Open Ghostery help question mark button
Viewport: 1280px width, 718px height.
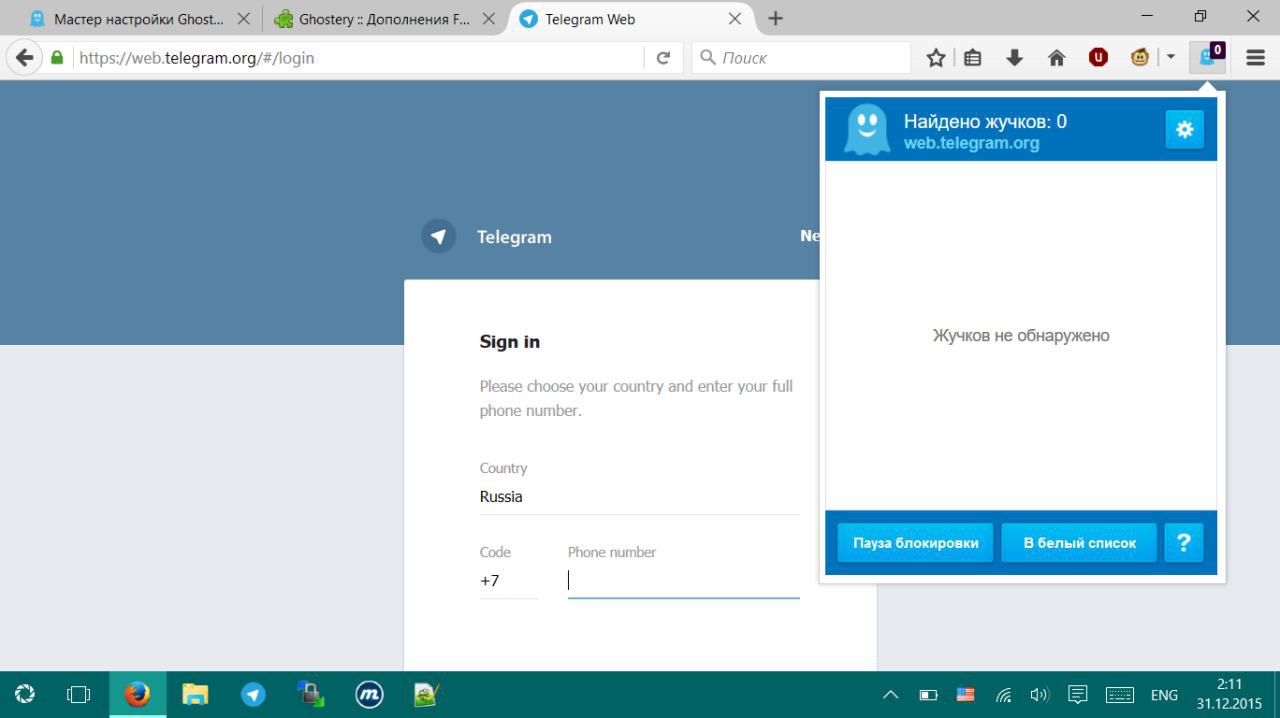pos(1184,543)
